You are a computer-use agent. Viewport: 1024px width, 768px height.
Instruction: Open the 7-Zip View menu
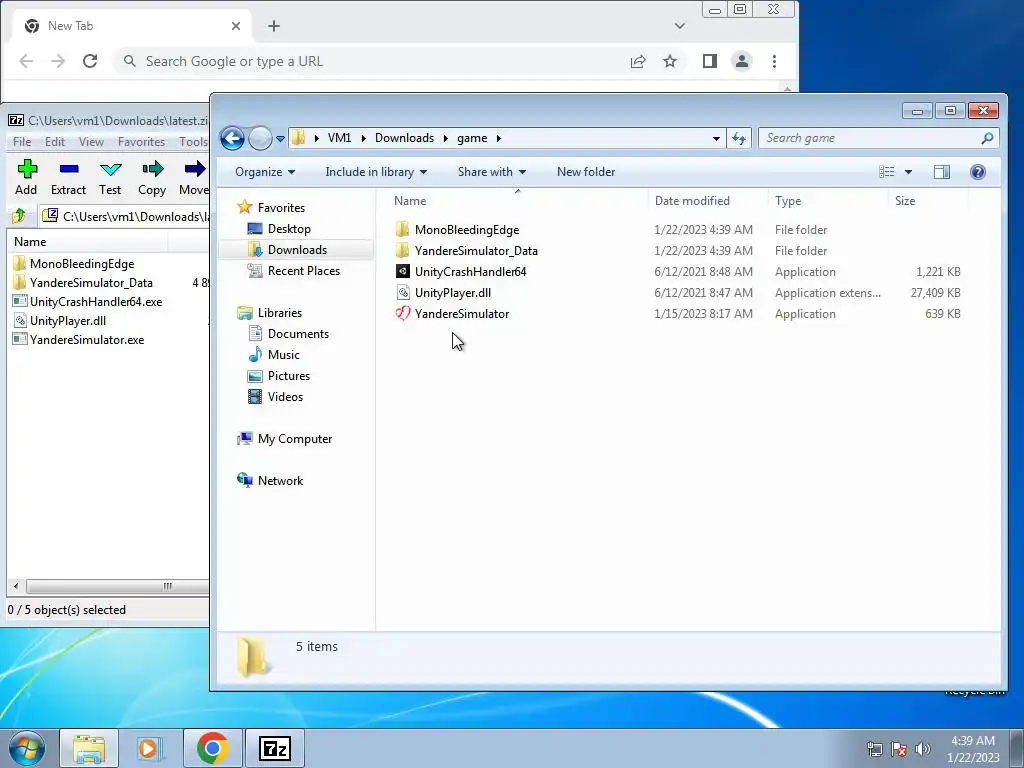tap(91, 142)
